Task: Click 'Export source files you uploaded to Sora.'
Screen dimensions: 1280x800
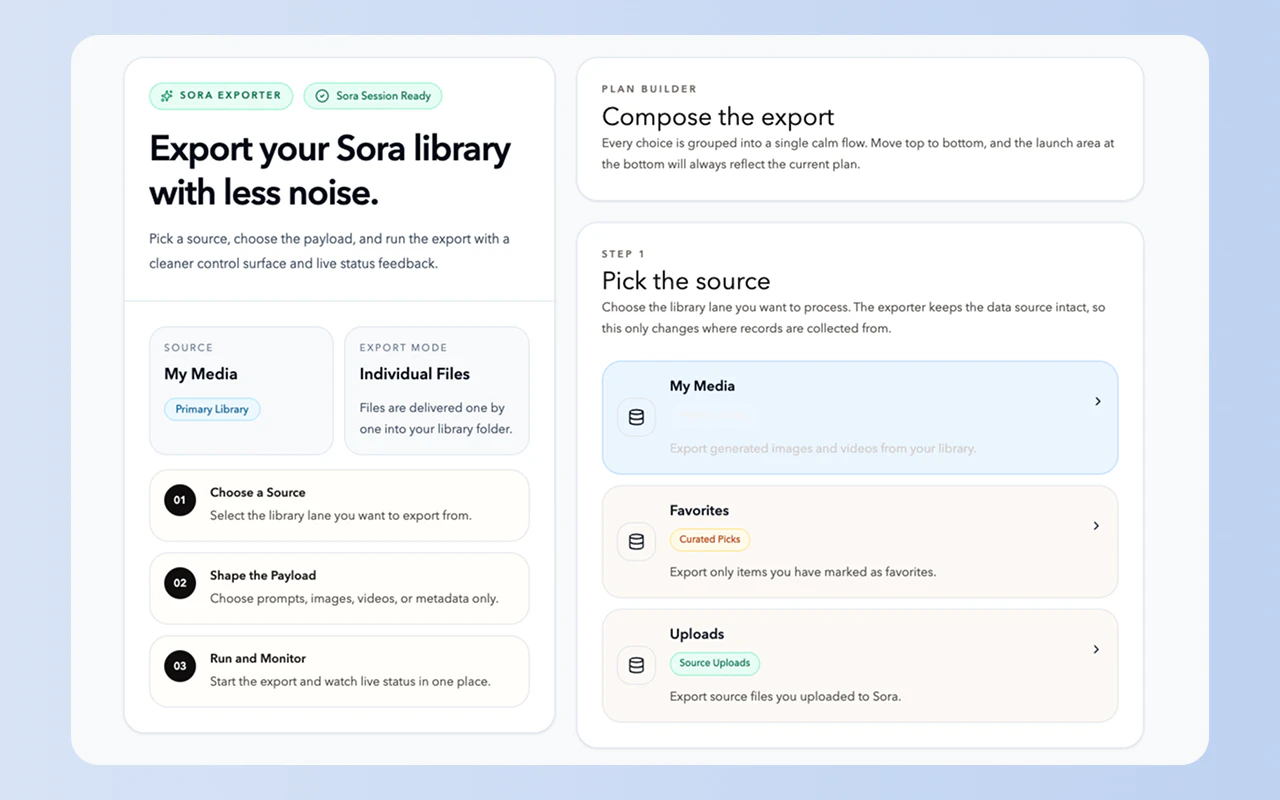Action: [785, 696]
